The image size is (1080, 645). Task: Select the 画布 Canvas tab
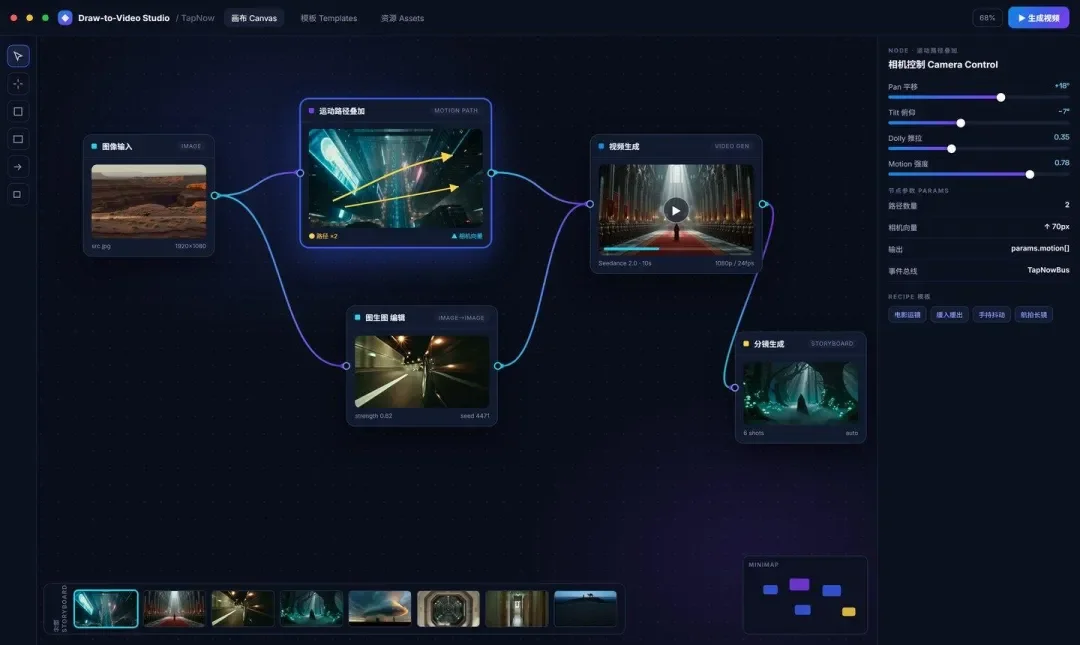pos(253,18)
